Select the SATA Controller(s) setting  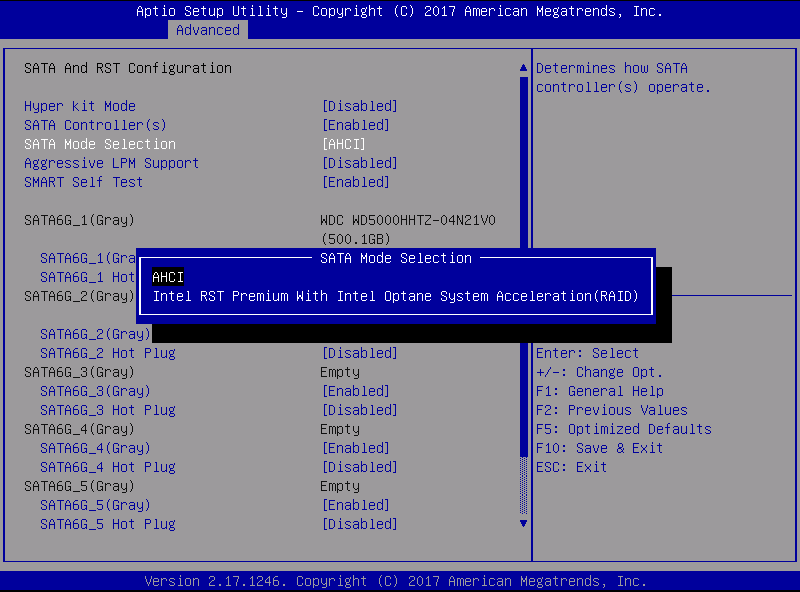(95, 125)
